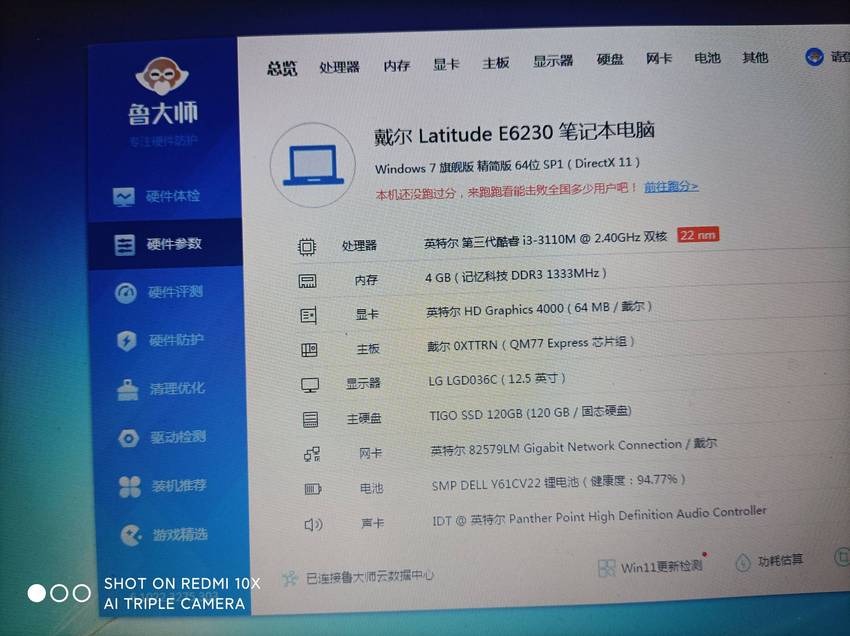Click the monitor display icon
Image resolution: width=850 pixels, height=636 pixels.
coord(310,385)
